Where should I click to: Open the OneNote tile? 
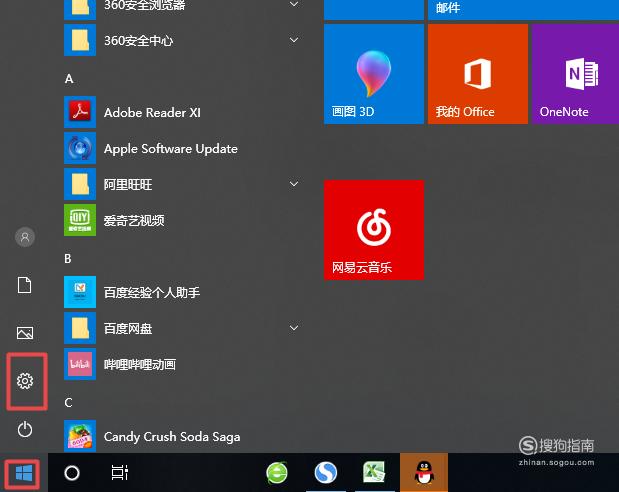click(575, 74)
